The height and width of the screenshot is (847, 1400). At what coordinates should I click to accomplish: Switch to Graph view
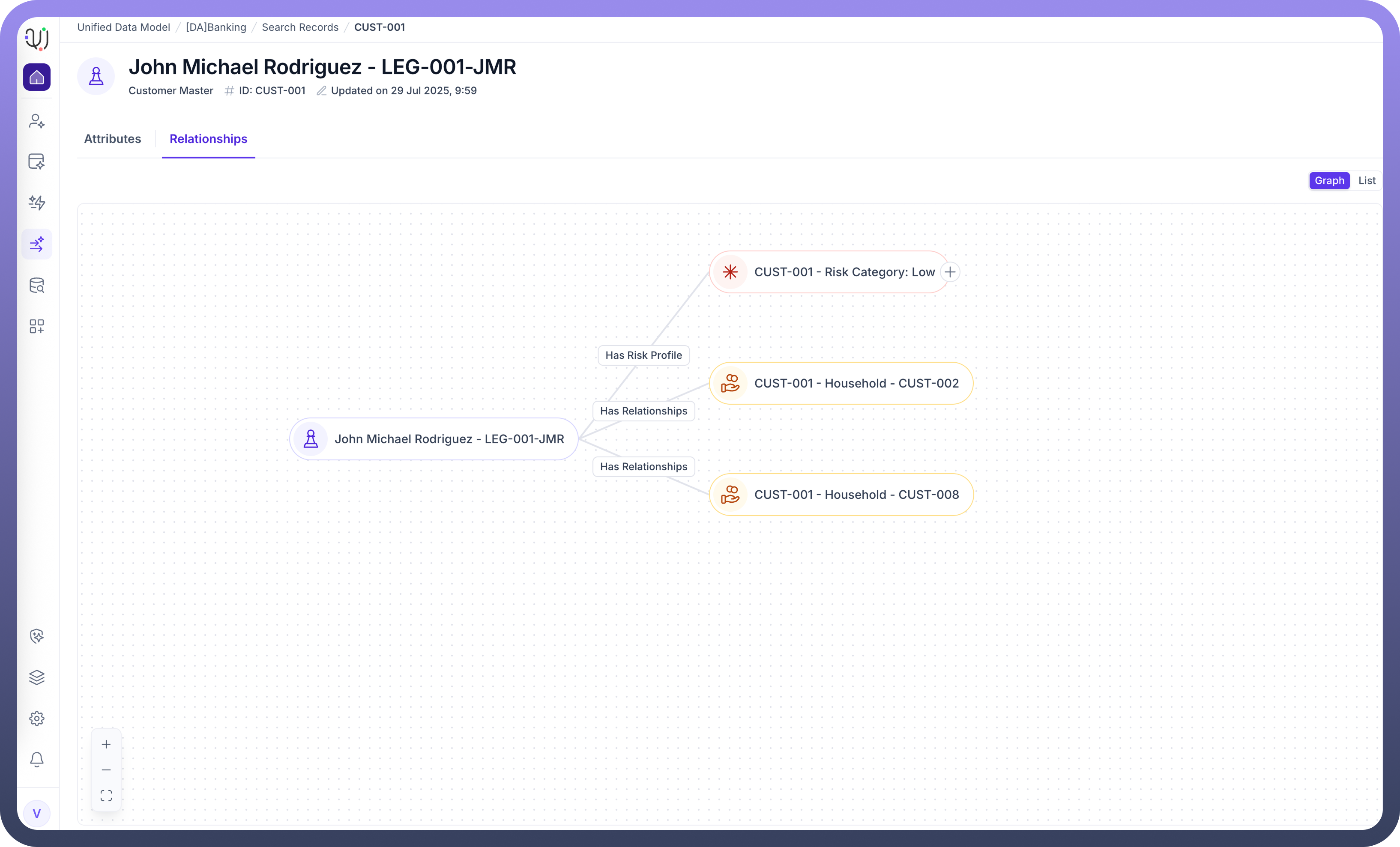pyautogui.click(x=1329, y=181)
